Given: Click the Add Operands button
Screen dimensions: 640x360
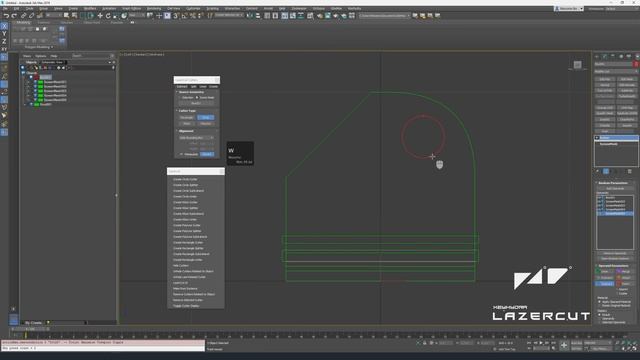Looking at the screenshot, I should [615, 189].
